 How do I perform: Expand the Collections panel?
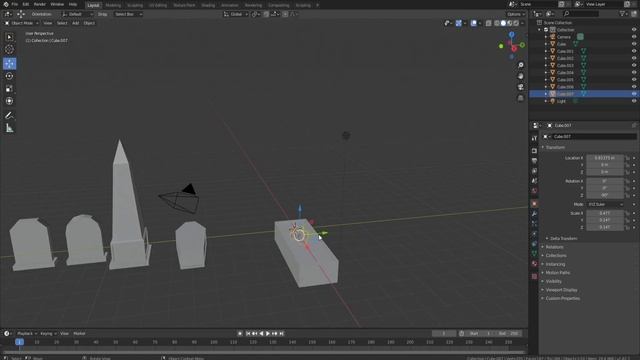(x=556, y=256)
